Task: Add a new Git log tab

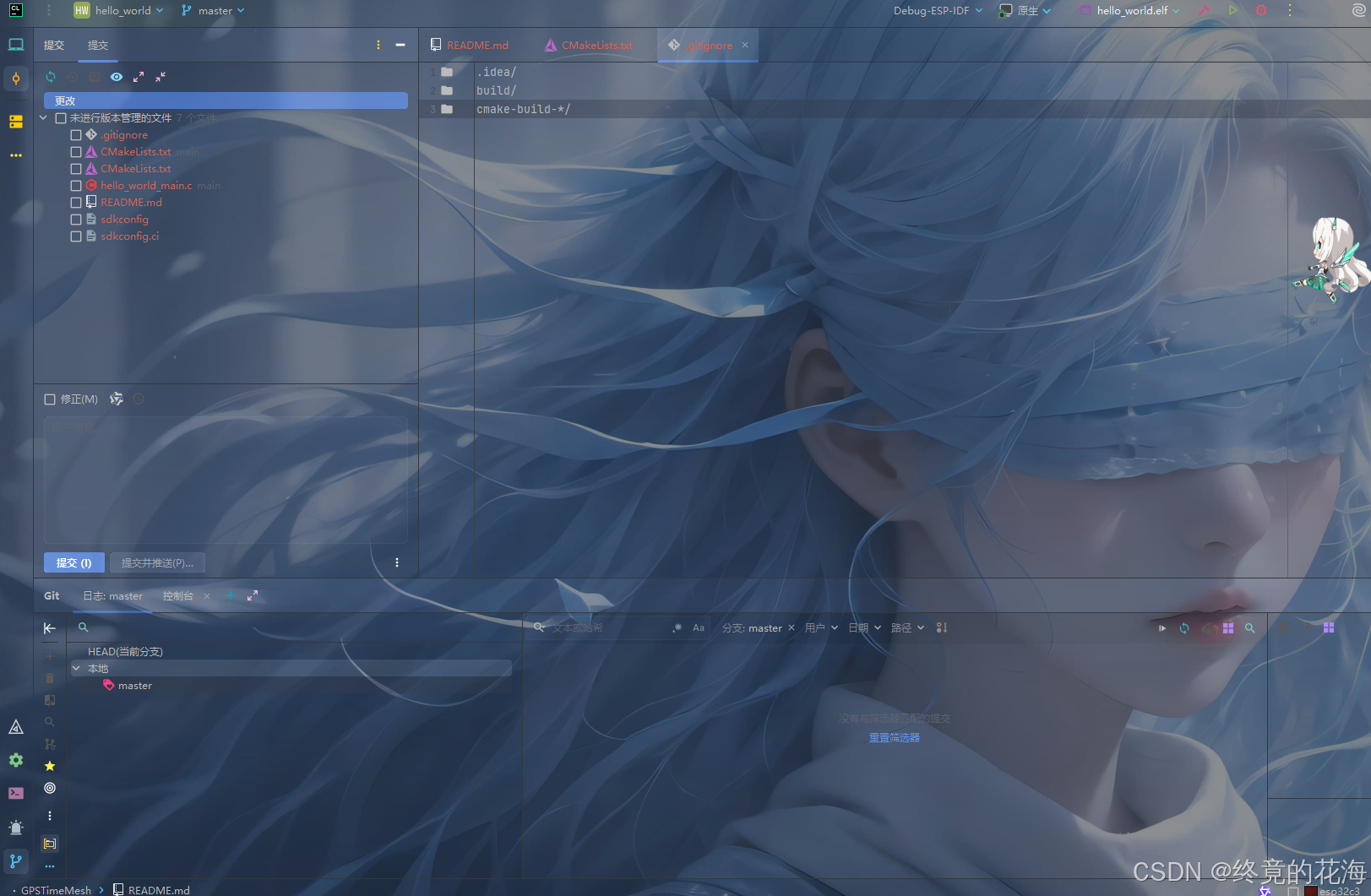Action: [x=231, y=595]
